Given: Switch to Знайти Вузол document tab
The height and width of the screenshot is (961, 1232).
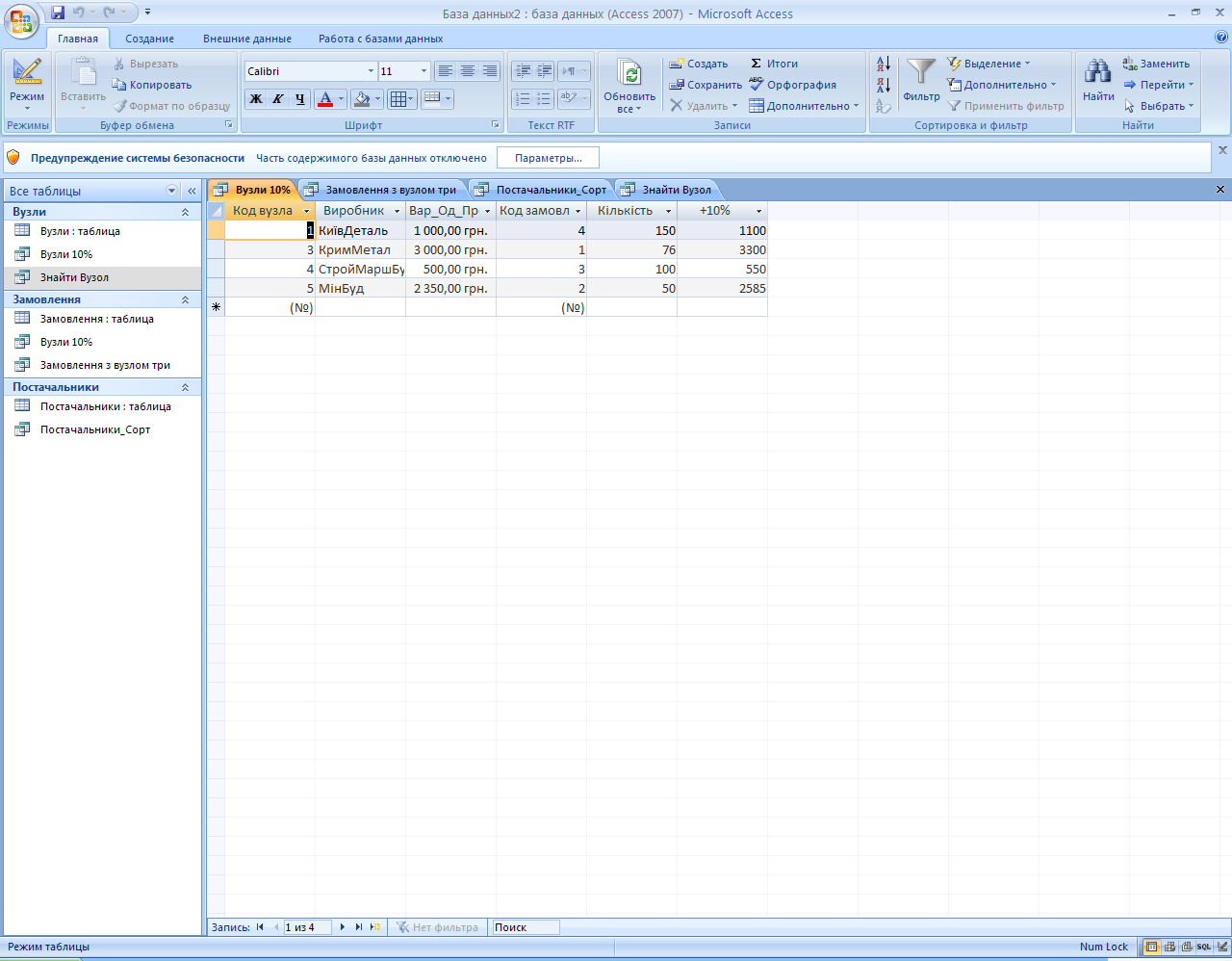Looking at the screenshot, I should coord(667,190).
